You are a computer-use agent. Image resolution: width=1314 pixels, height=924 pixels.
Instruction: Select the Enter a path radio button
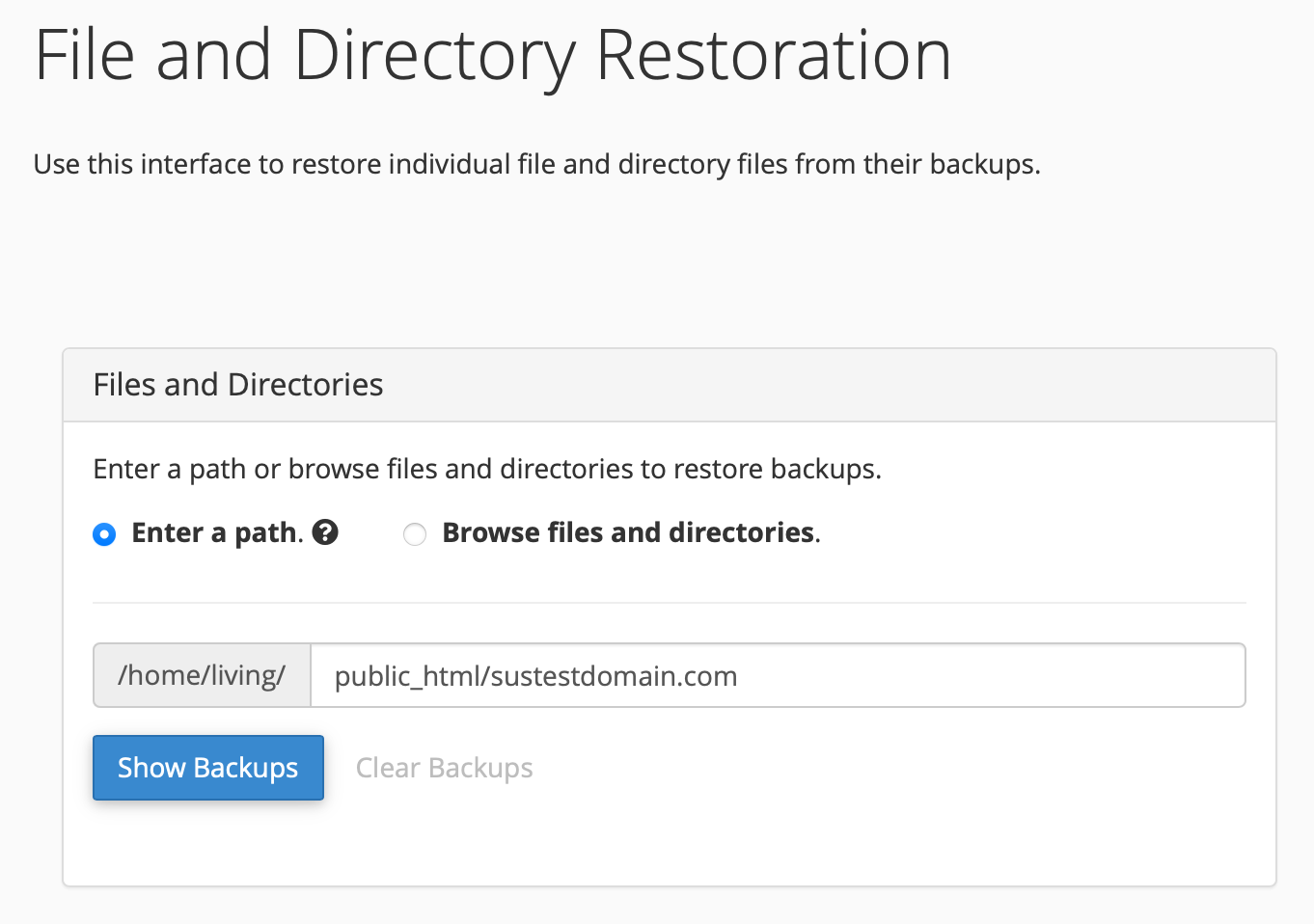point(104,534)
